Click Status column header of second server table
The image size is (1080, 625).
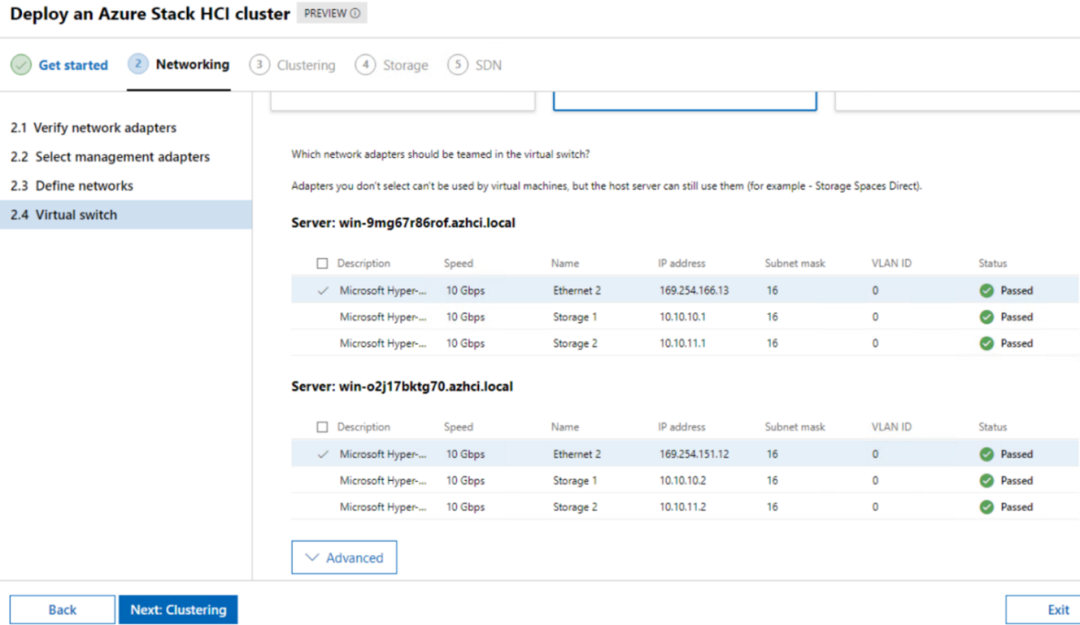[x=993, y=427]
